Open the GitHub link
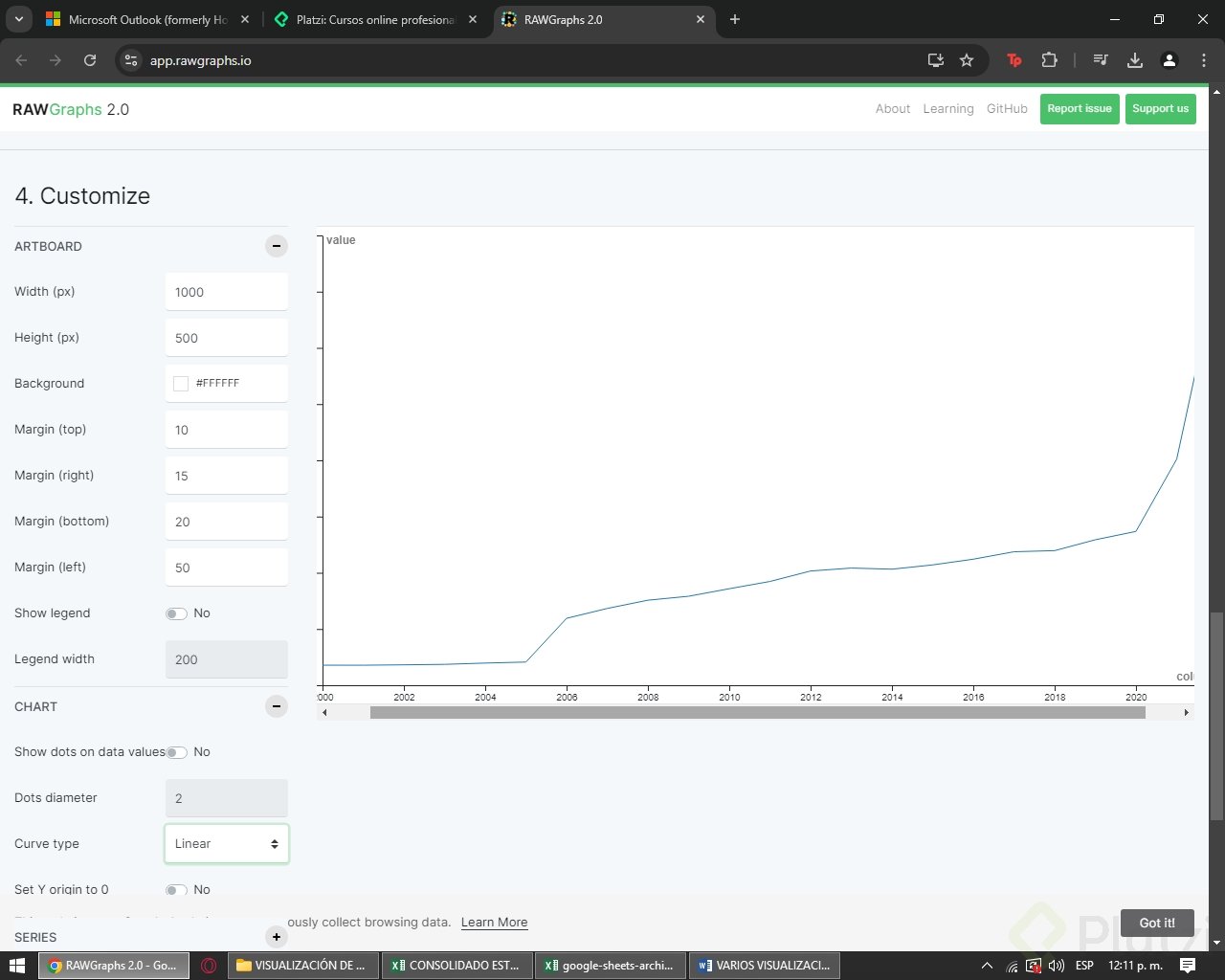Image resolution: width=1225 pixels, height=980 pixels. (1007, 109)
